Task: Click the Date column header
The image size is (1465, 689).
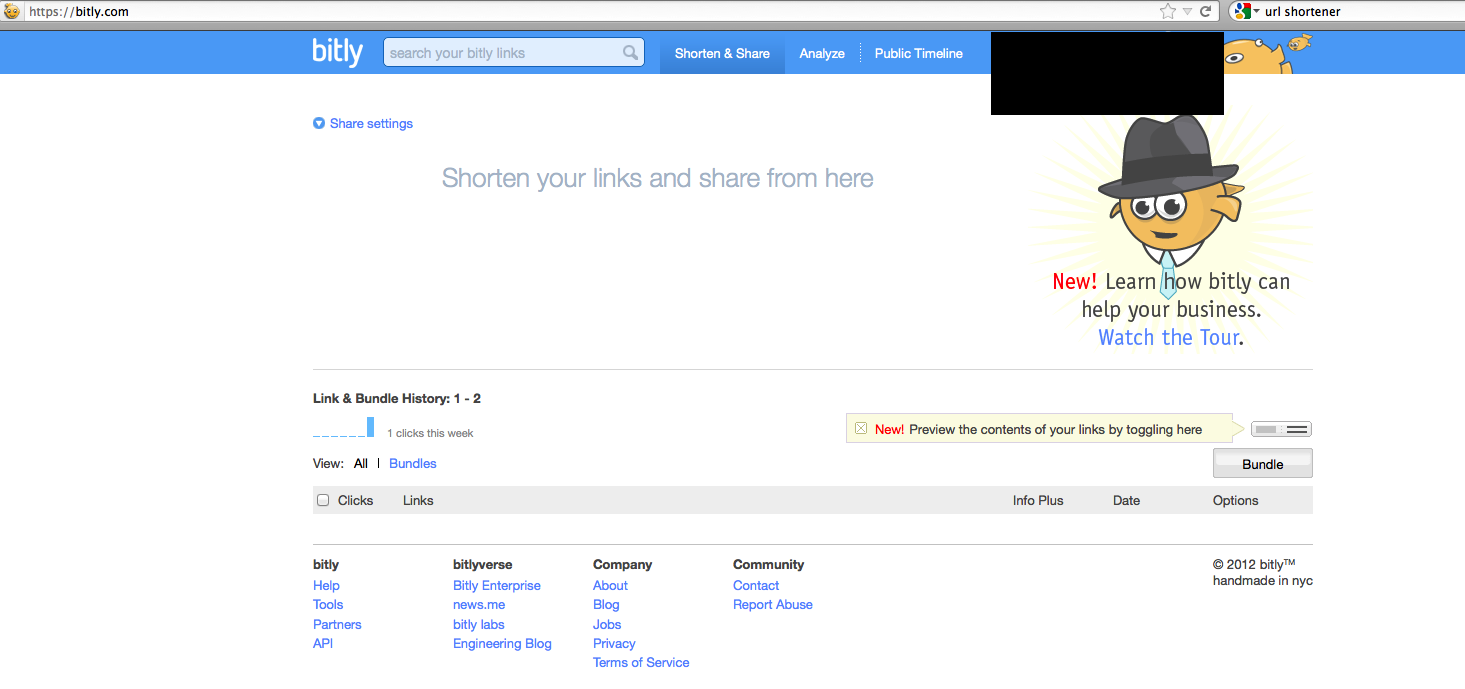Action: [x=1126, y=500]
